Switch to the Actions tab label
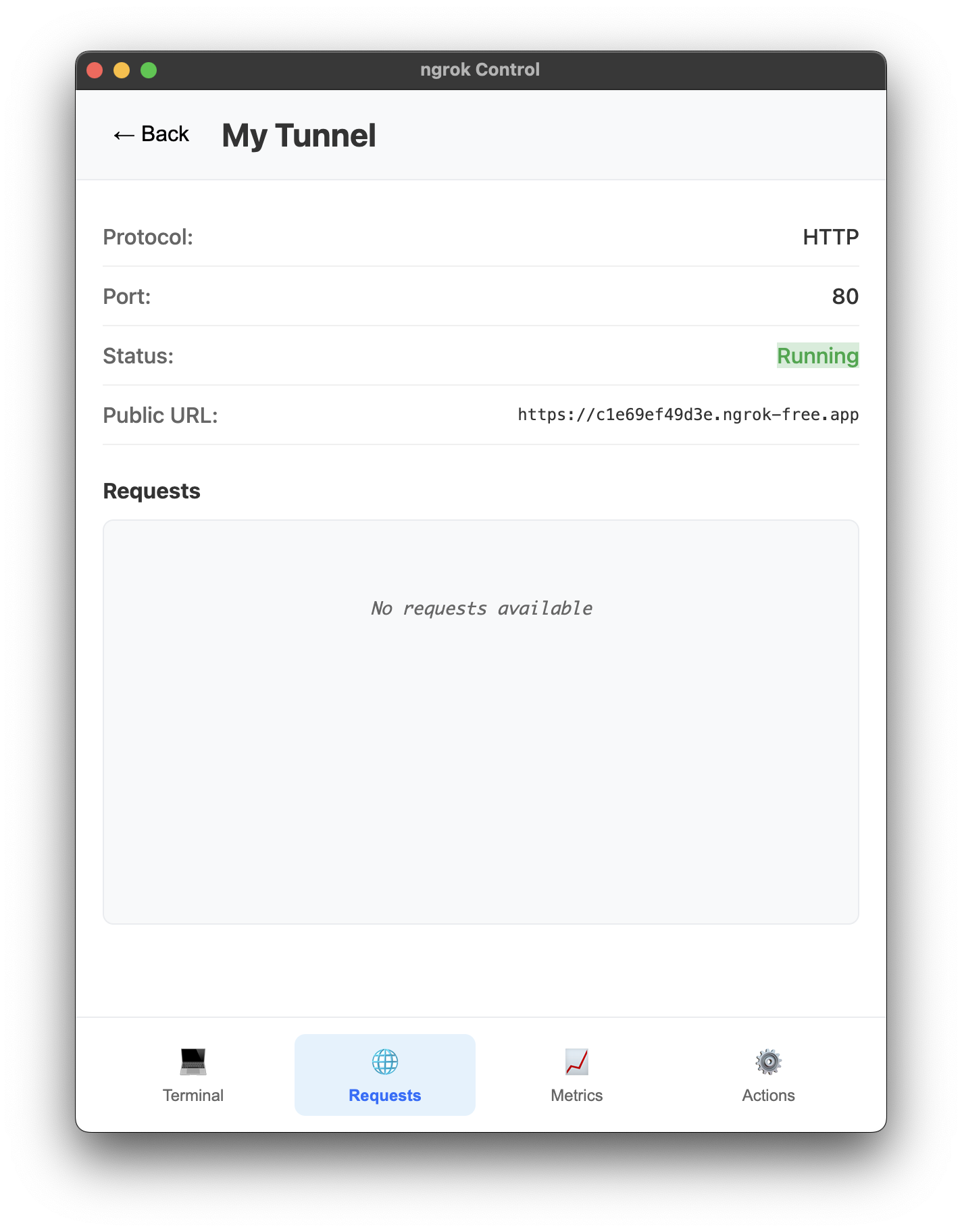 pyautogui.click(x=769, y=1095)
